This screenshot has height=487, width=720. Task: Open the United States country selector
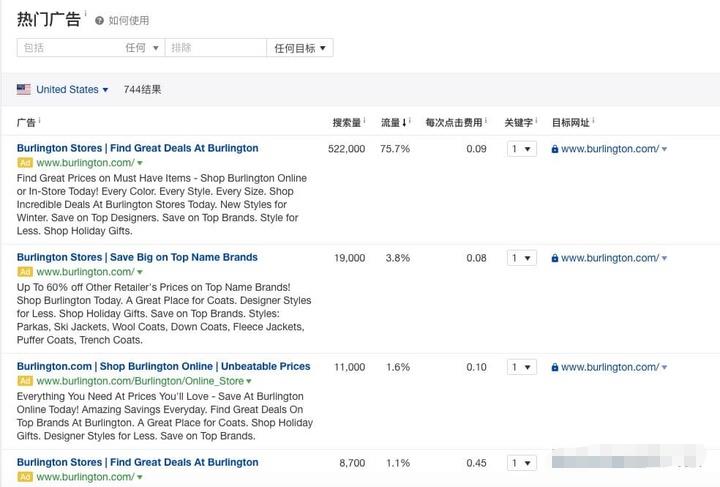coord(72,90)
